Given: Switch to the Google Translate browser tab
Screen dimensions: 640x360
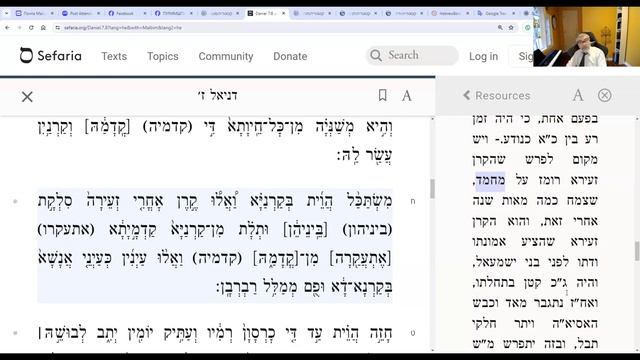Looking at the screenshot, I should click(x=495, y=13).
